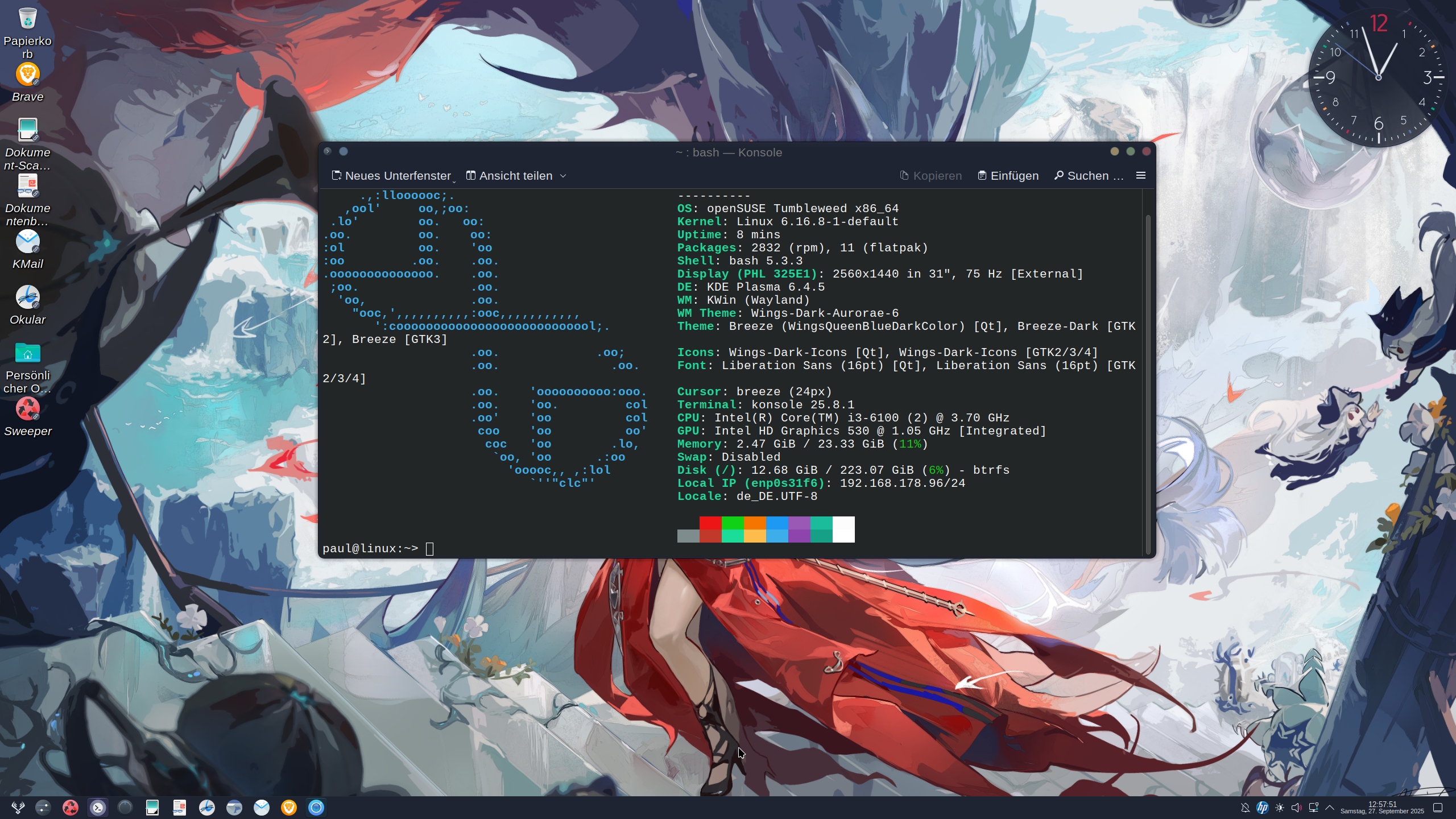Expand Ansicht teilen dropdown arrow
Image resolution: width=1456 pixels, height=819 pixels.
point(563,176)
